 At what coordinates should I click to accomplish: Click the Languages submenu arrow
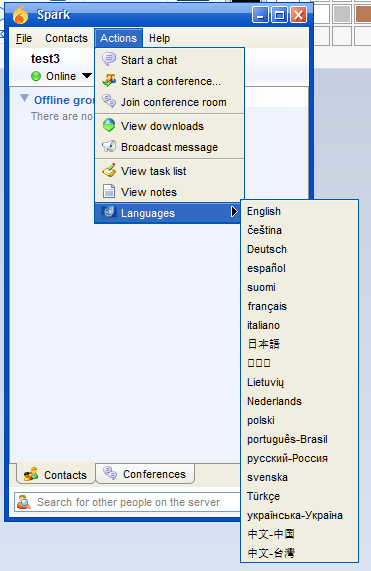[x=234, y=212]
